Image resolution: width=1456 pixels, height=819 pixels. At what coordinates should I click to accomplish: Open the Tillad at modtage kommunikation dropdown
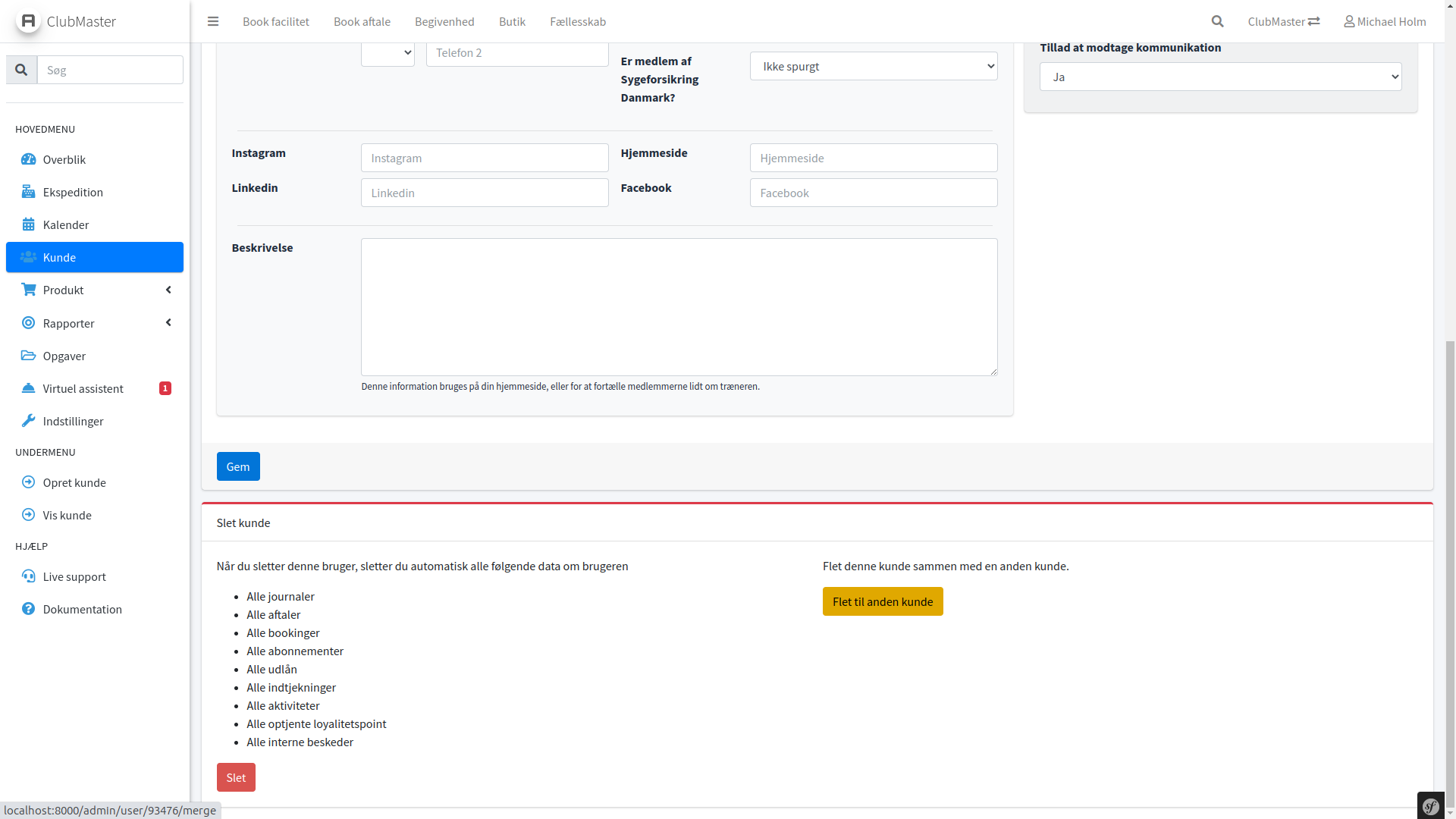tap(1220, 77)
